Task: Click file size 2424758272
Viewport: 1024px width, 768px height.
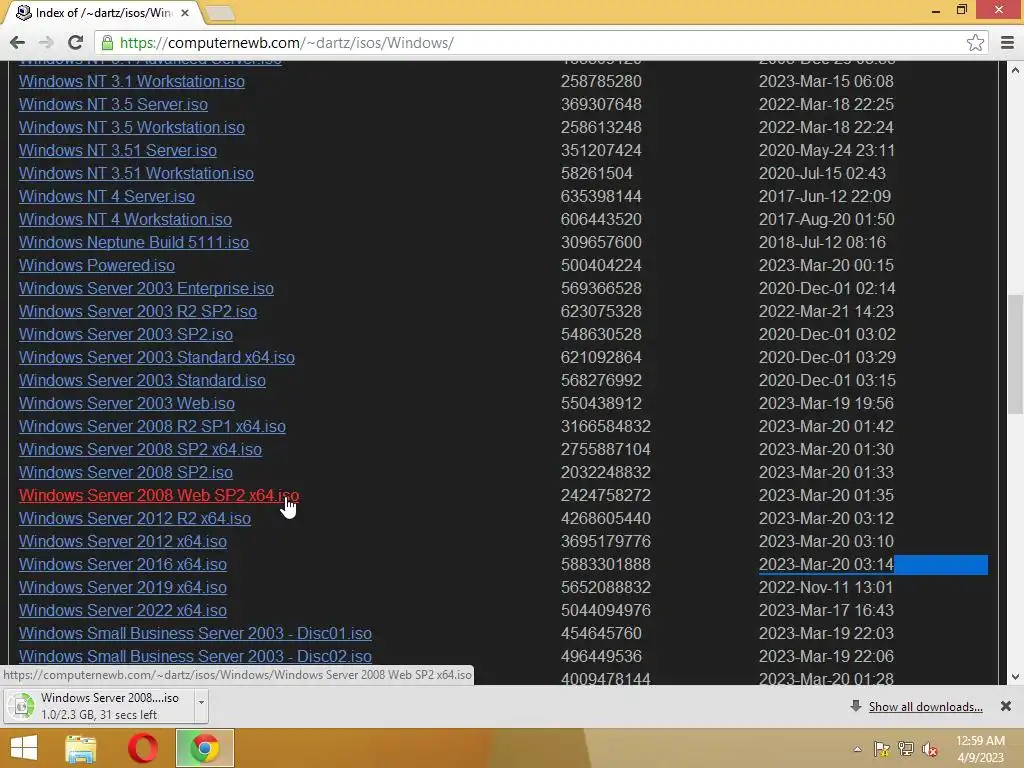Action: point(605,495)
